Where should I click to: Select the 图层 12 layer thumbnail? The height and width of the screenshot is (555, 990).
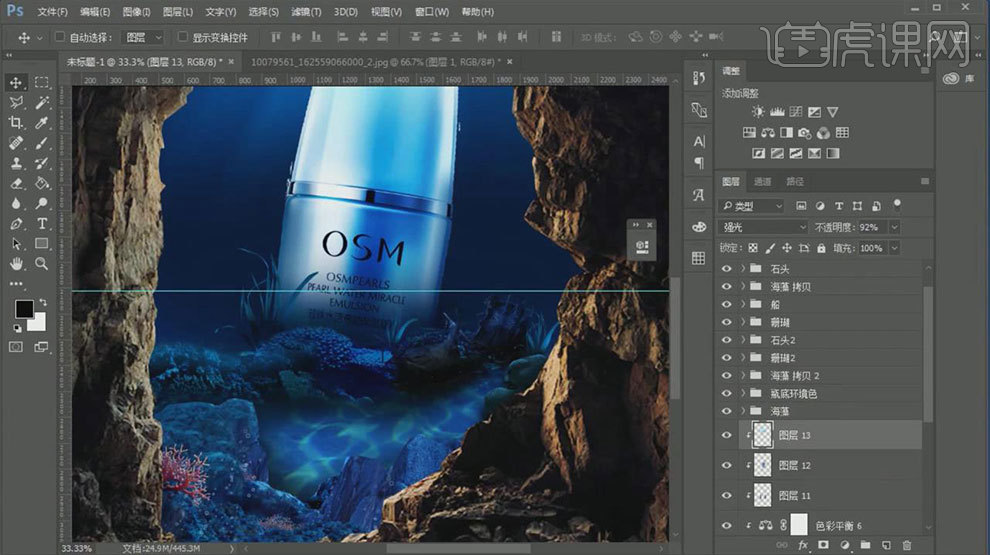click(761, 465)
